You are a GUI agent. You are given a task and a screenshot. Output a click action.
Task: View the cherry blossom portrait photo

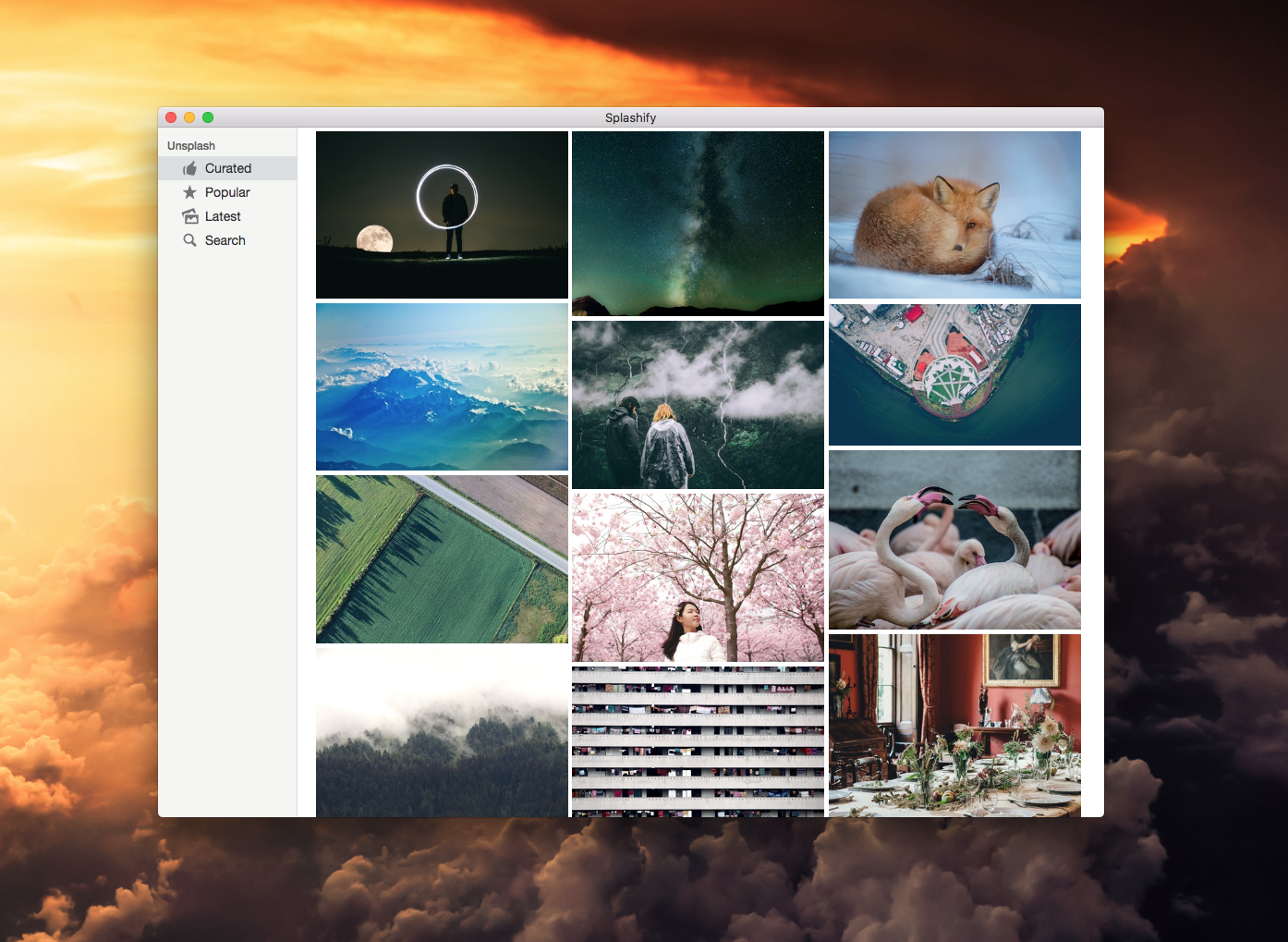(x=698, y=577)
